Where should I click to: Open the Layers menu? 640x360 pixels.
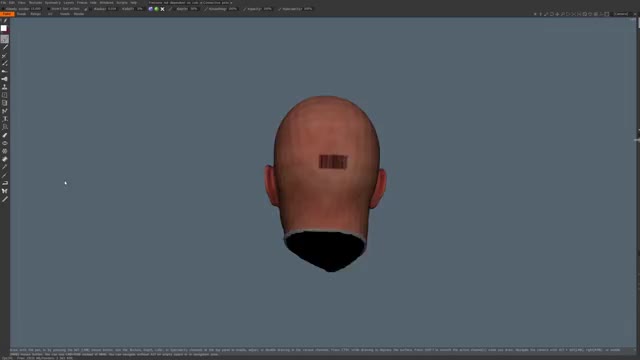pos(69,2)
